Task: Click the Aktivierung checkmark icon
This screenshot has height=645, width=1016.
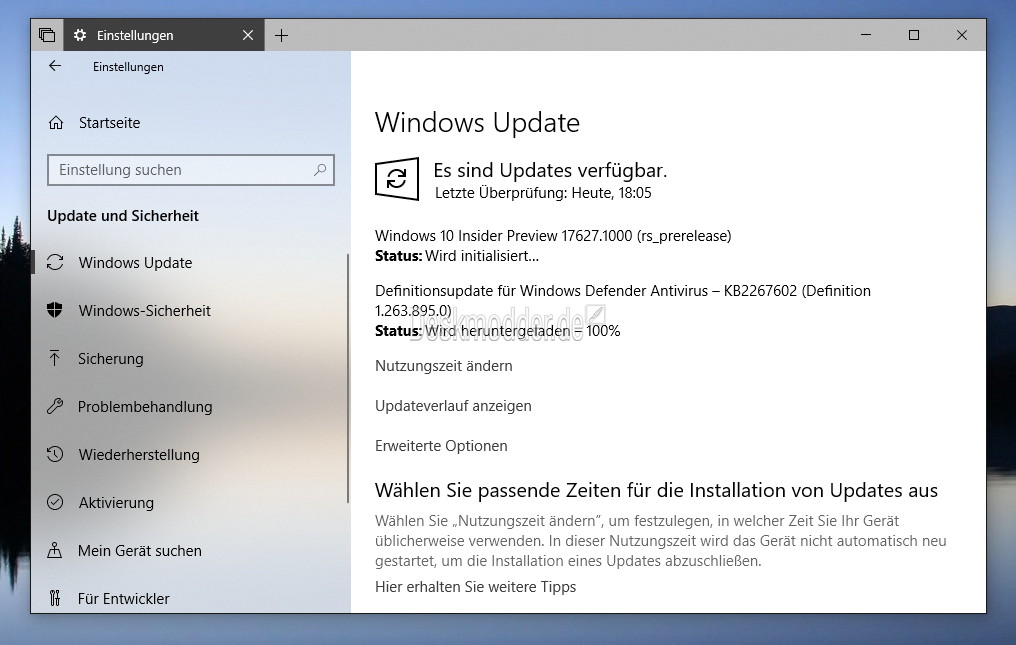Action: point(55,502)
